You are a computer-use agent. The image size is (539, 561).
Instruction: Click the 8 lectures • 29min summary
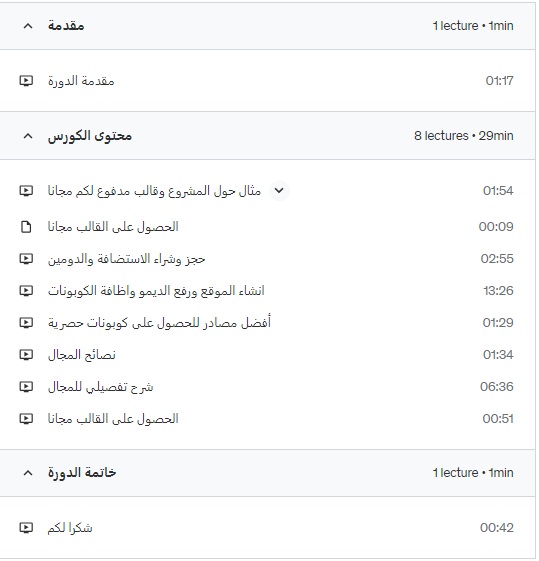(x=464, y=136)
